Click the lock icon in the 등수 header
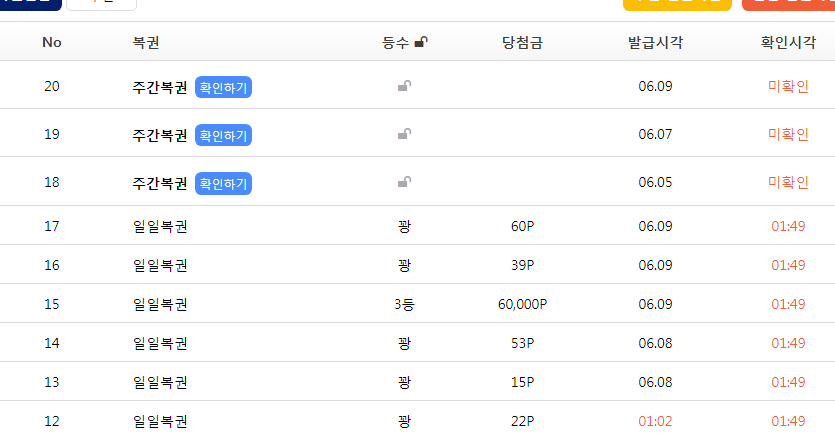The height and width of the screenshot is (438, 835). click(x=421, y=42)
